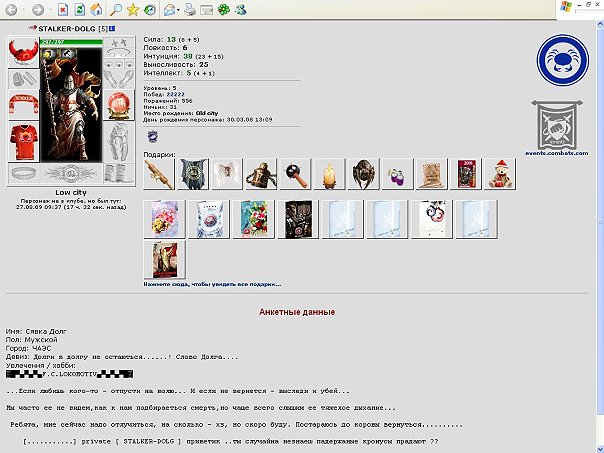Viewport: 604px width, 453px height.
Task: Select the empty belt slot
Action: coord(23,173)
